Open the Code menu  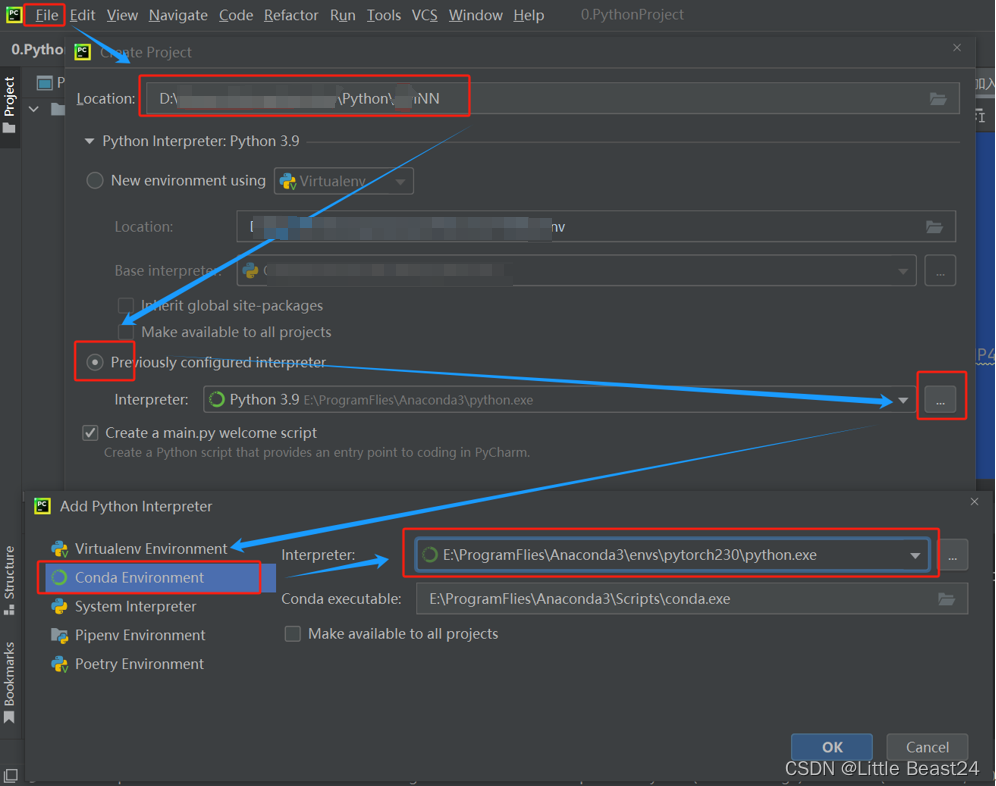(x=236, y=15)
